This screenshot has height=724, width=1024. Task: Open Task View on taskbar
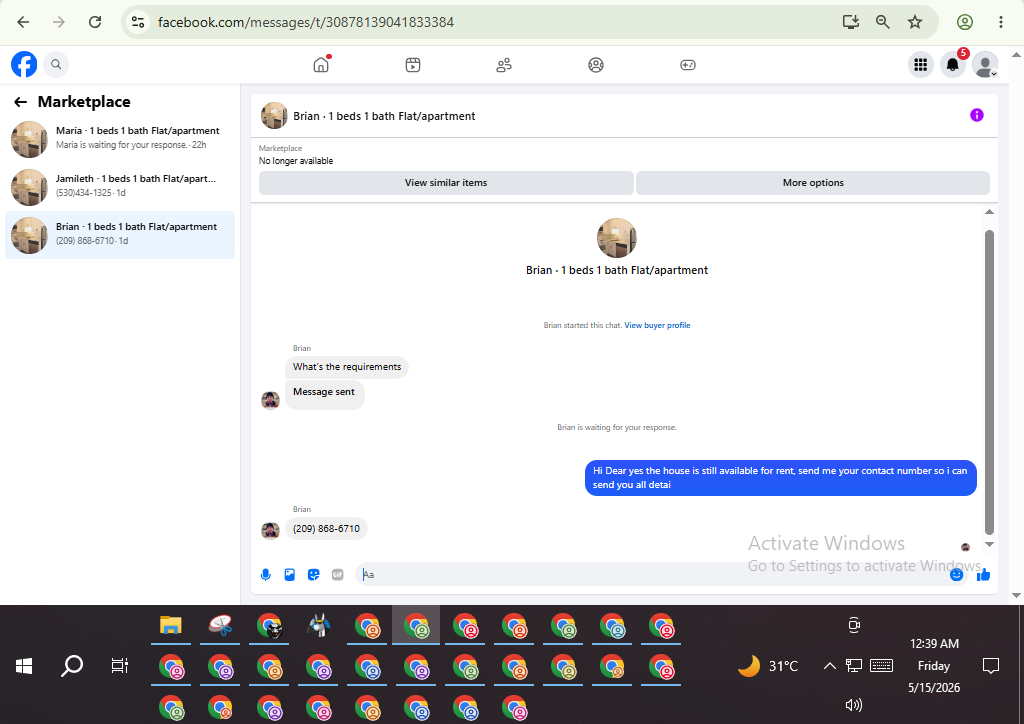pos(120,666)
